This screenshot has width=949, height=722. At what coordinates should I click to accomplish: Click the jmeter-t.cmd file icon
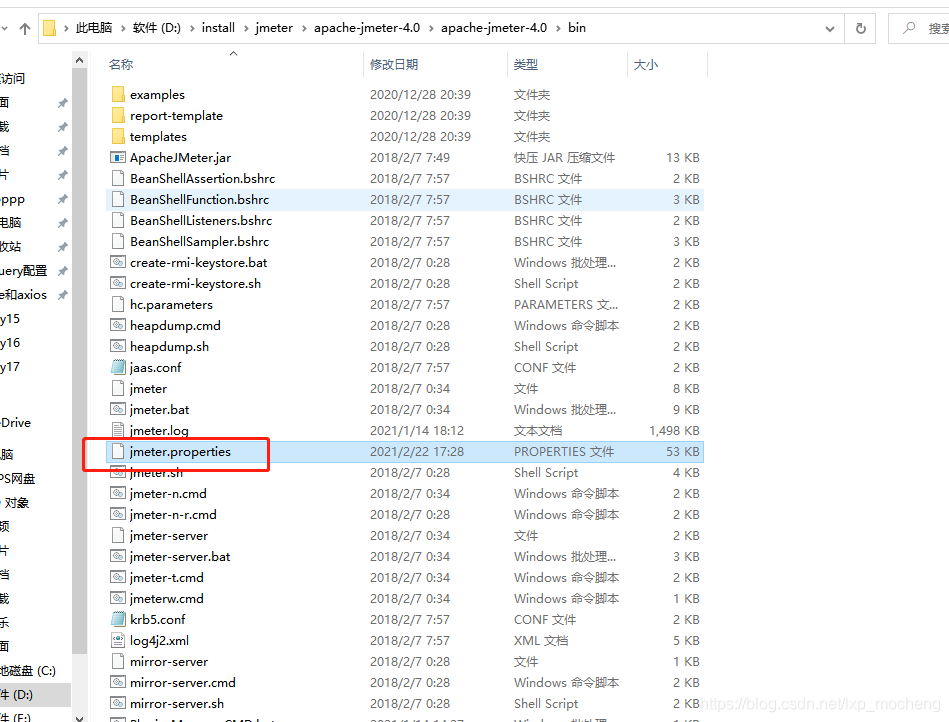coord(118,577)
